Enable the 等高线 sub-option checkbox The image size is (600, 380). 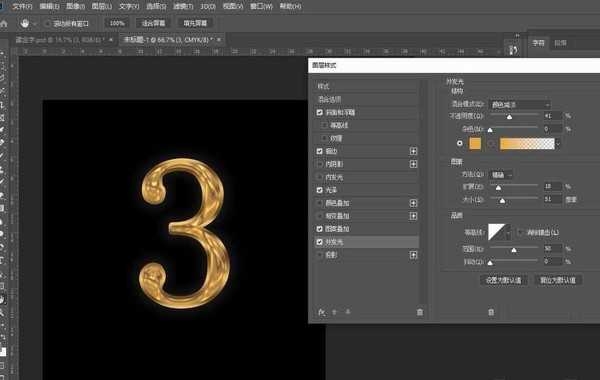click(x=324, y=125)
